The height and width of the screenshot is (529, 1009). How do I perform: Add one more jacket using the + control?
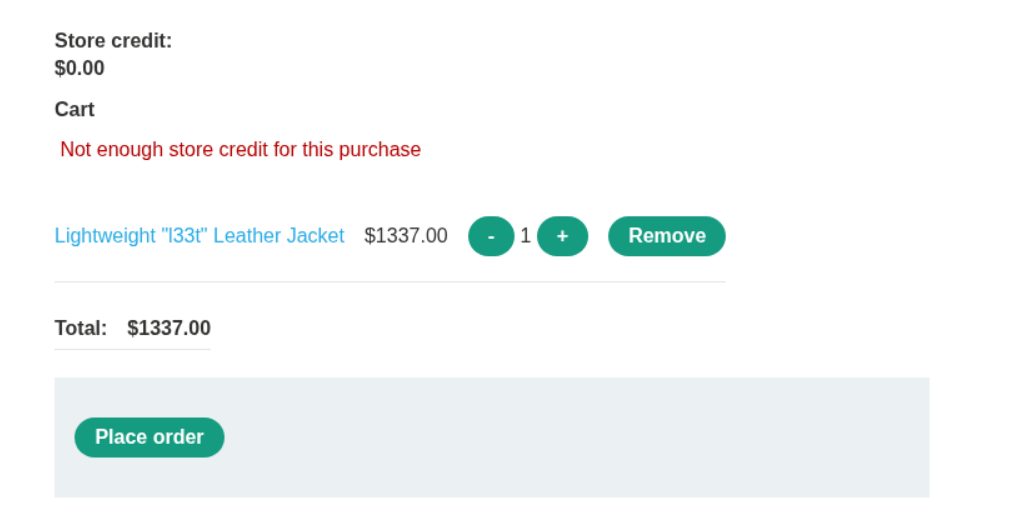(562, 236)
